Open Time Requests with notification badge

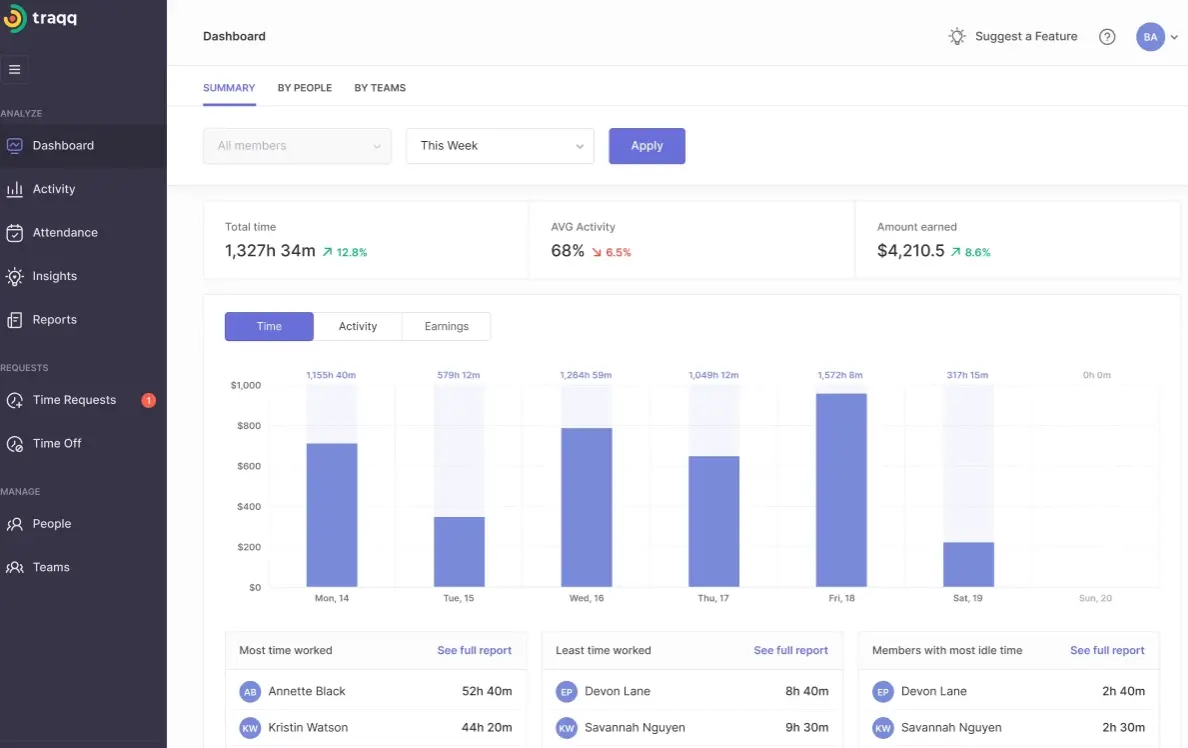click(x=75, y=399)
